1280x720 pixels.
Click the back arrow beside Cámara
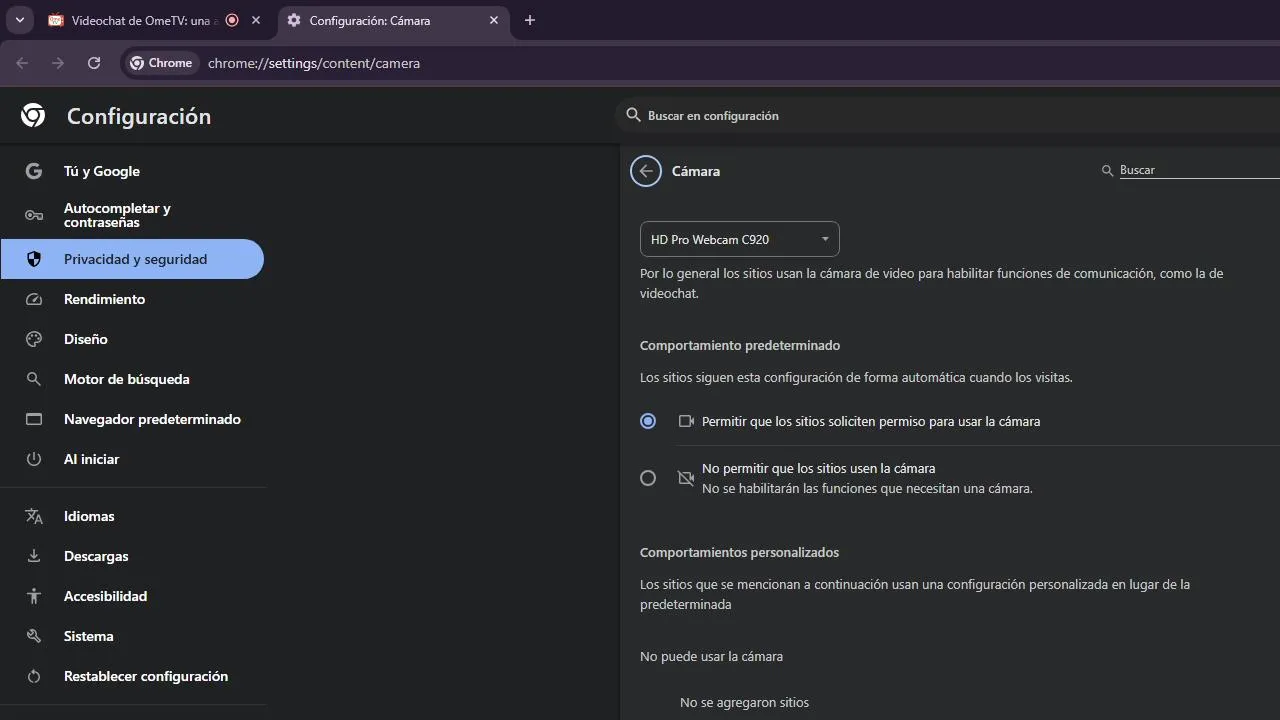646,171
